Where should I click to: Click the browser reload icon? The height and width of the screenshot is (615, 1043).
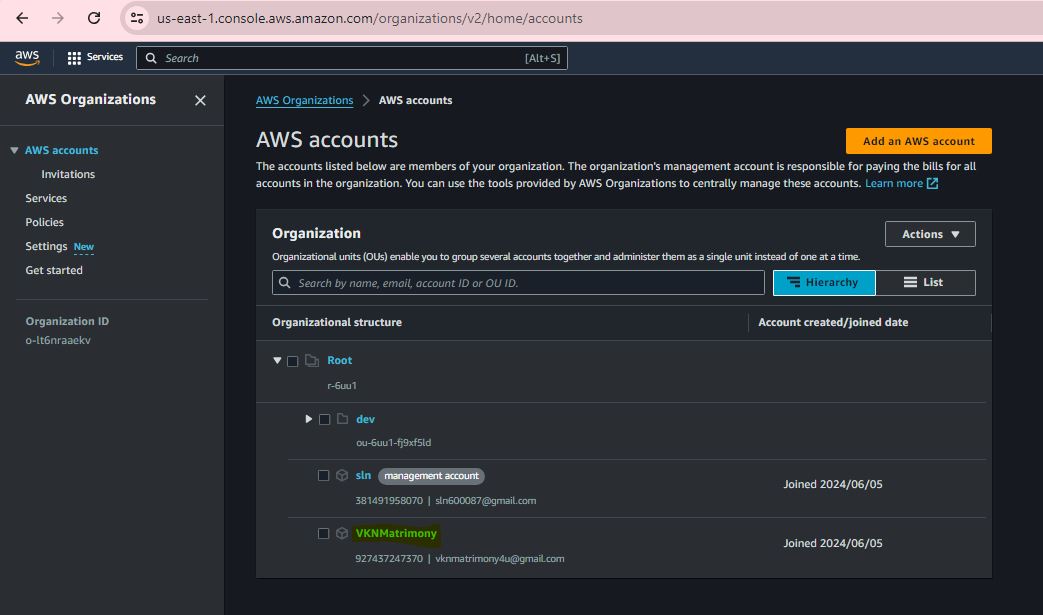[x=94, y=18]
